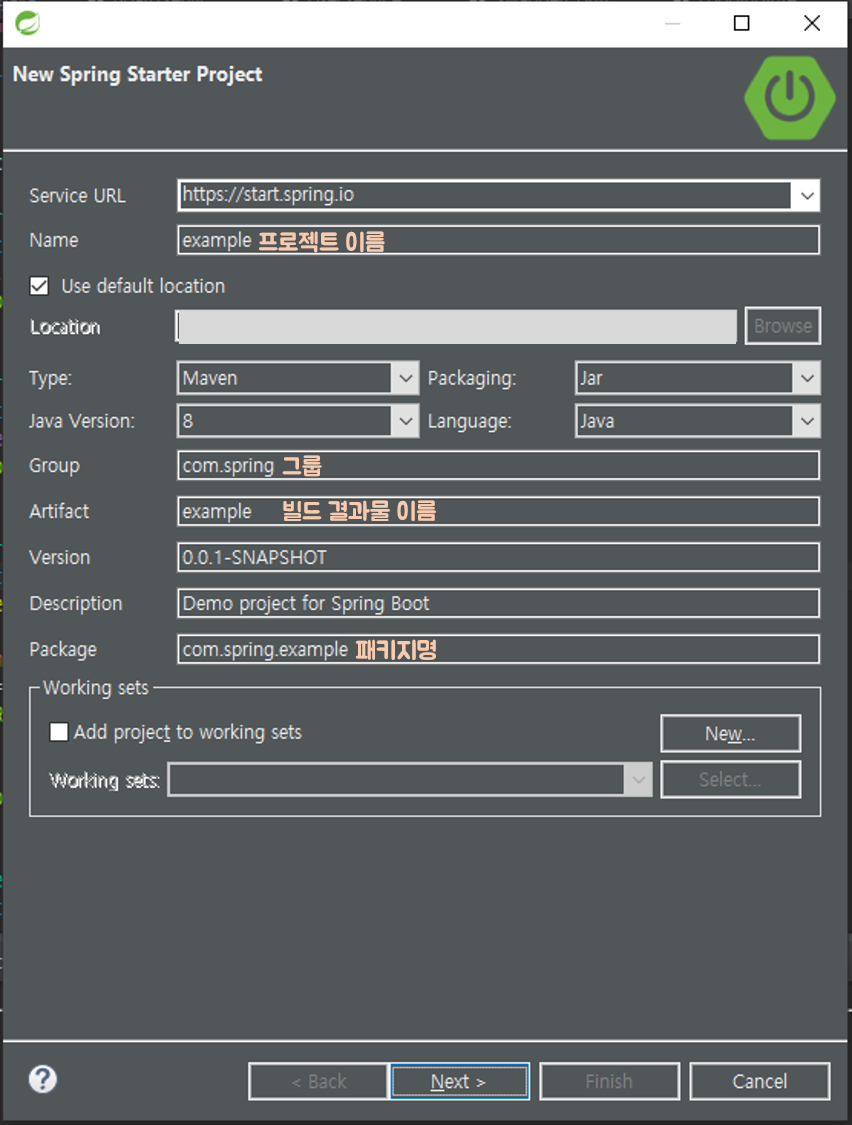Open the Language Java dropdown
The image size is (852, 1125).
click(697, 421)
